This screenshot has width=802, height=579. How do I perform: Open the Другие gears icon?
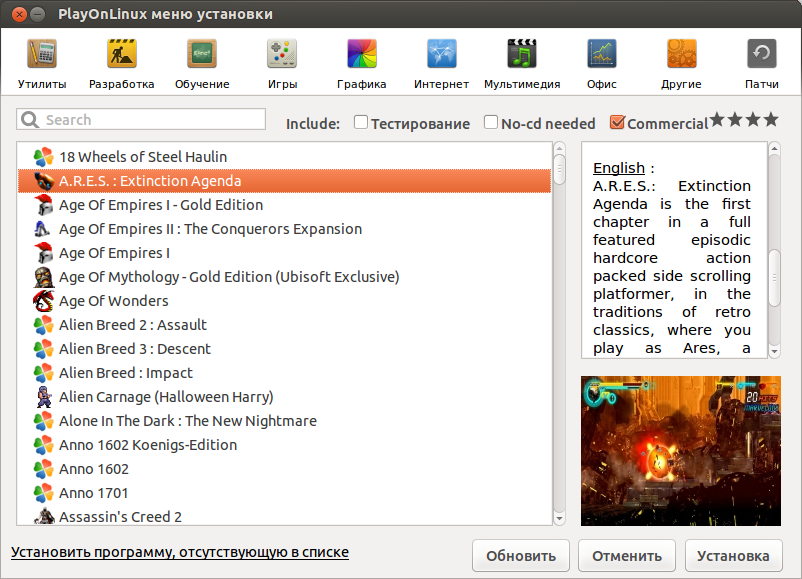click(681, 53)
